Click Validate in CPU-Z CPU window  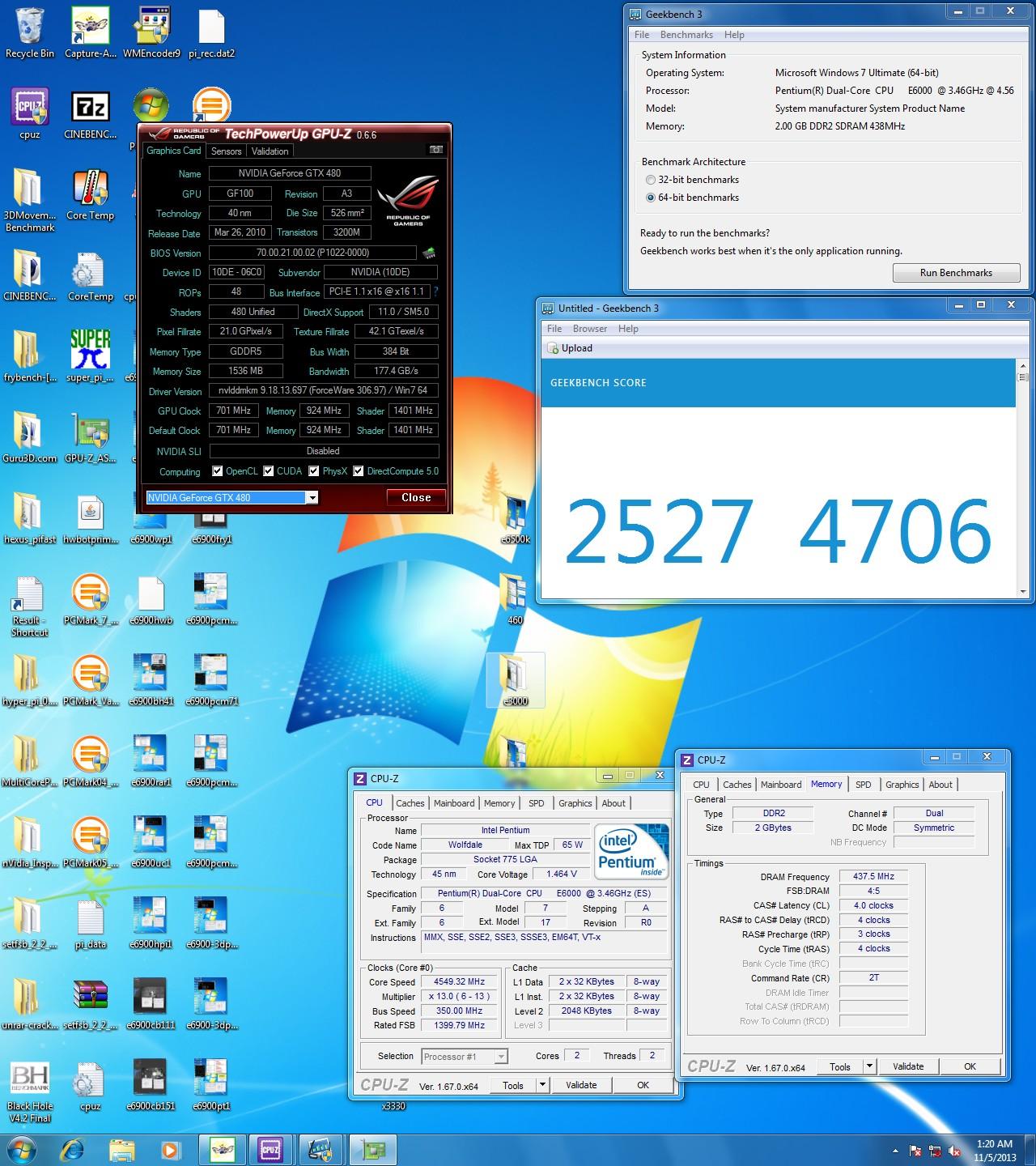click(x=581, y=1085)
